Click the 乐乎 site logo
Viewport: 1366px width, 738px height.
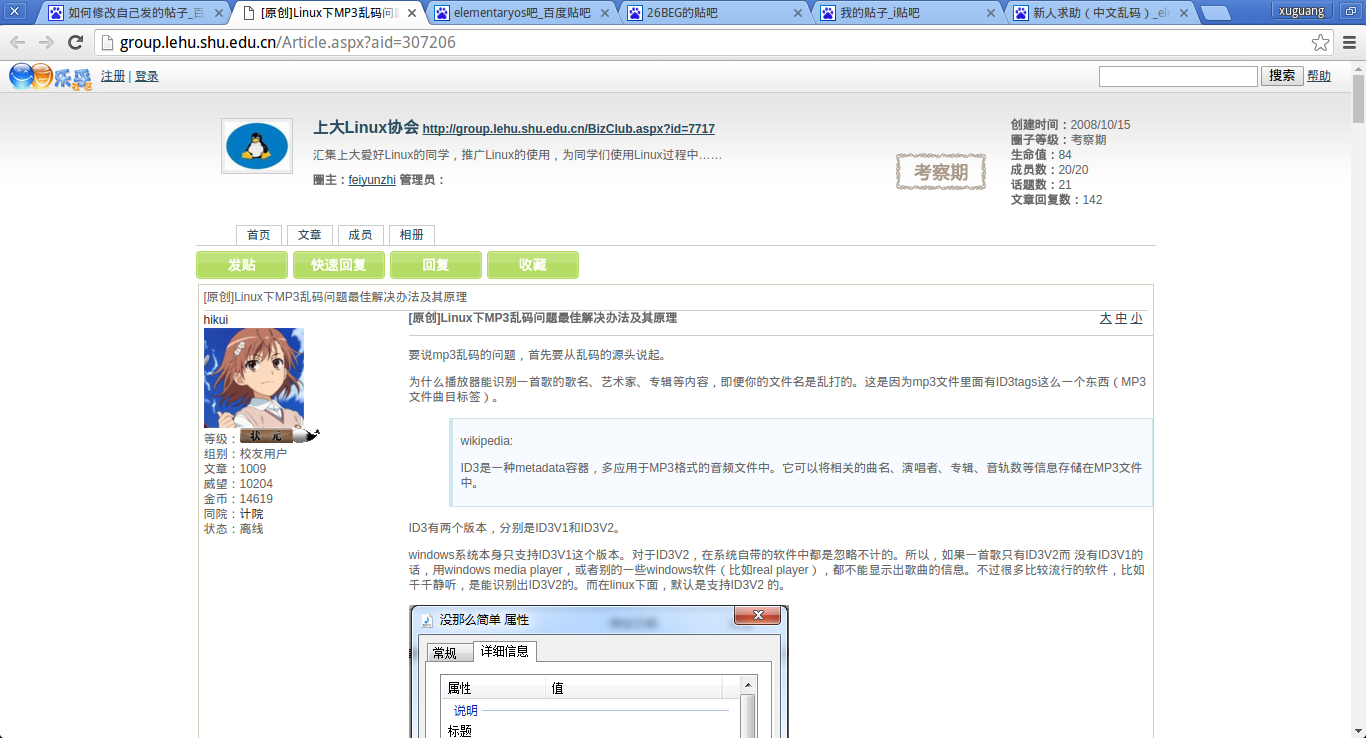[x=50, y=76]
